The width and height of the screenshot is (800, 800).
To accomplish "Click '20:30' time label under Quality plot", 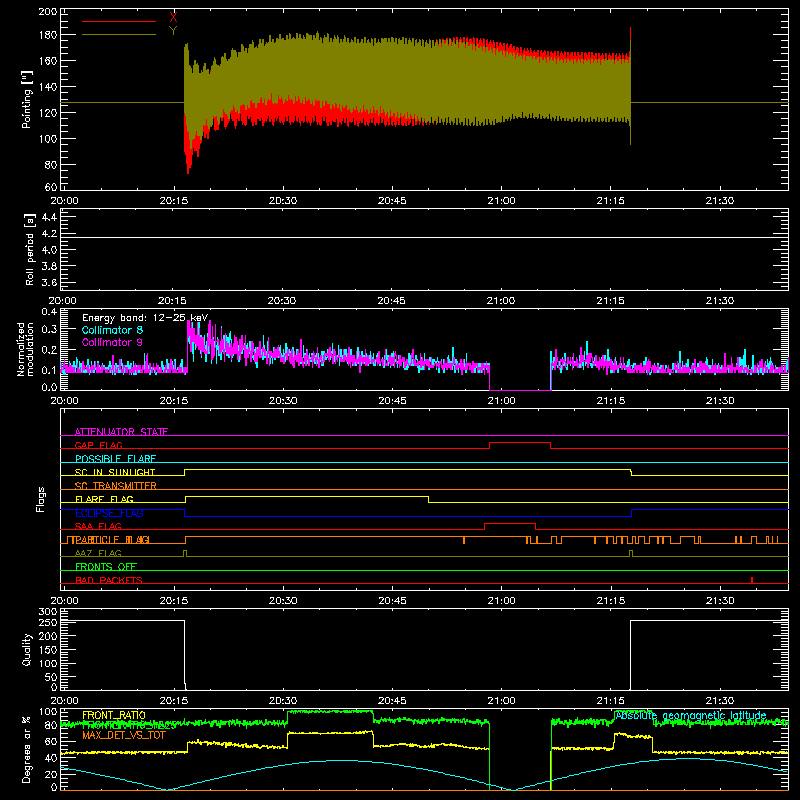I will 283,701.
